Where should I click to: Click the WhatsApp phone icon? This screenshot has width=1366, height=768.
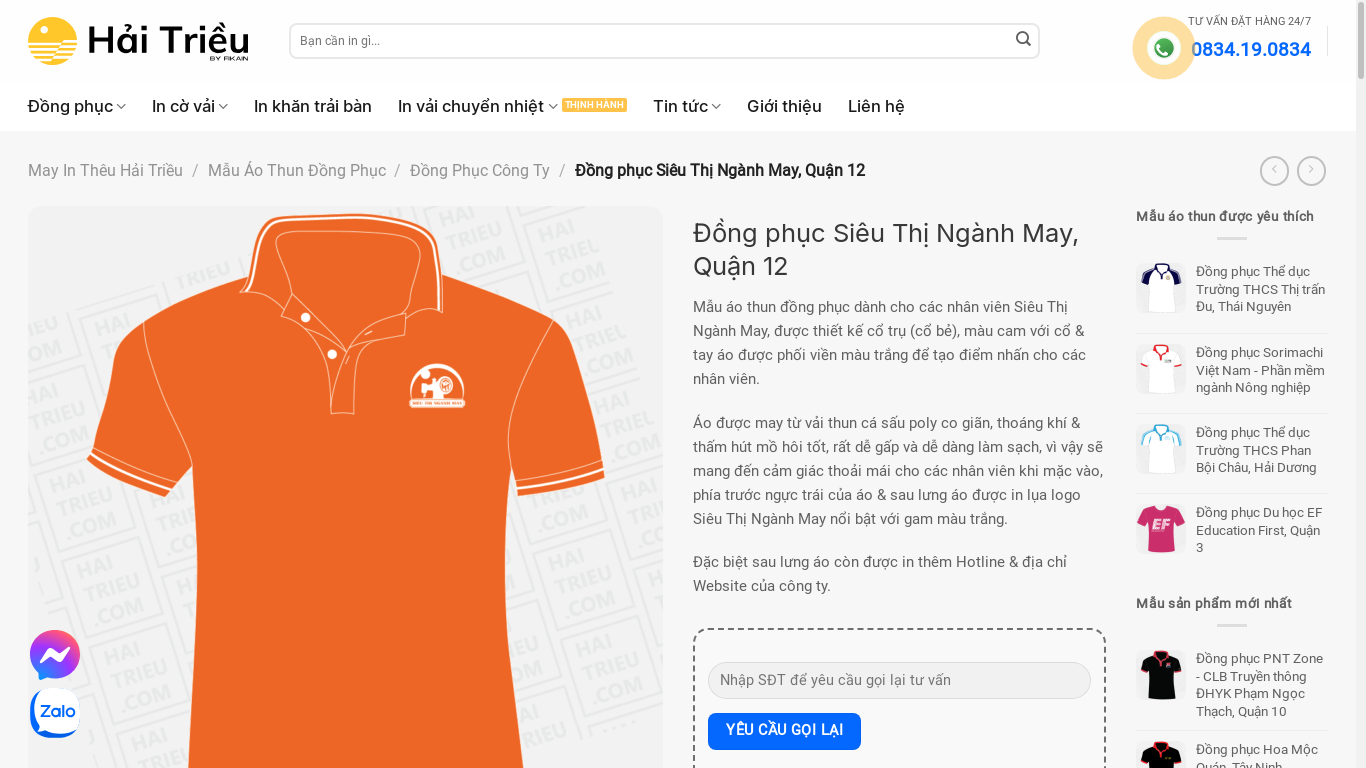coord(1163,48)
